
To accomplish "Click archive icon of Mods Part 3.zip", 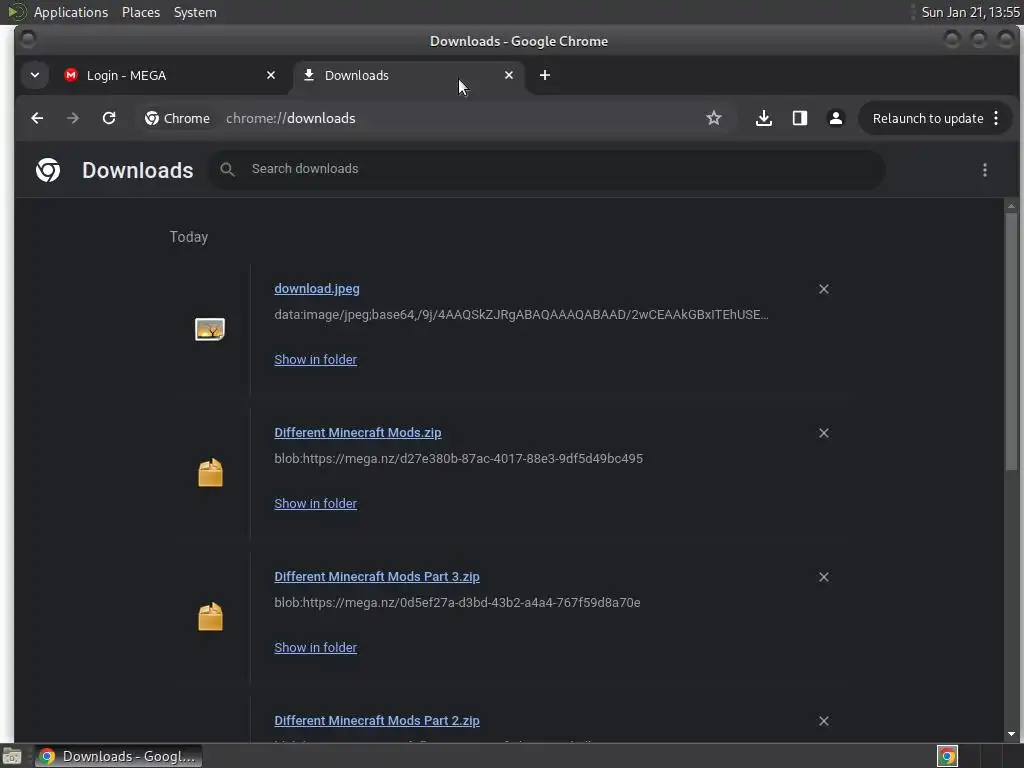I will 210,616.
